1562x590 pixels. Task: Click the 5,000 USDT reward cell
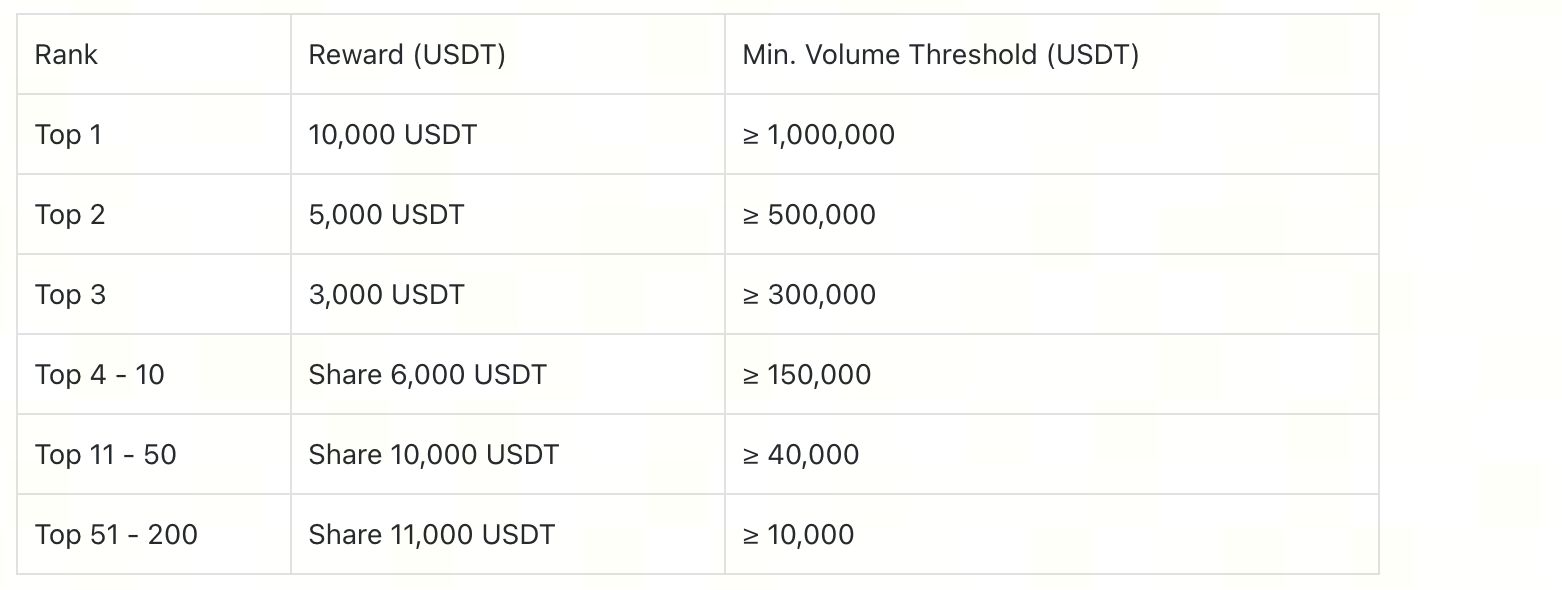(x=386, y=215)
